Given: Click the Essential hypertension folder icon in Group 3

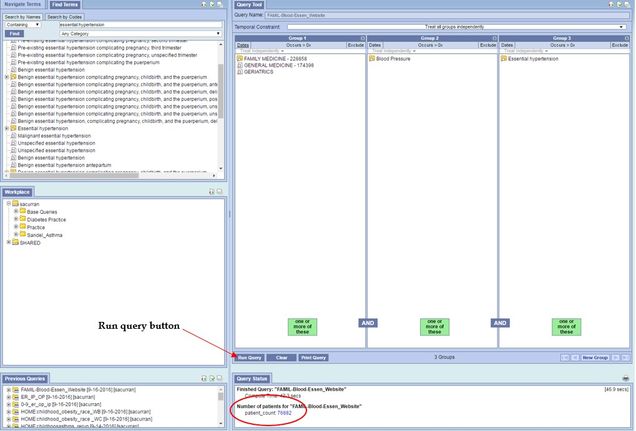Looking at the screenshot, I should (504, 59).
